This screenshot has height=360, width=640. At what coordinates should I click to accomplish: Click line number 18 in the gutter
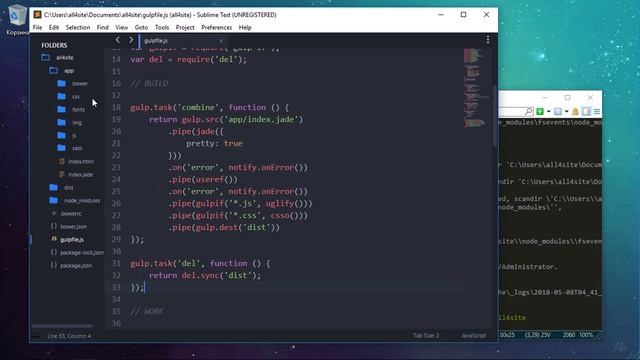point(116,107)
